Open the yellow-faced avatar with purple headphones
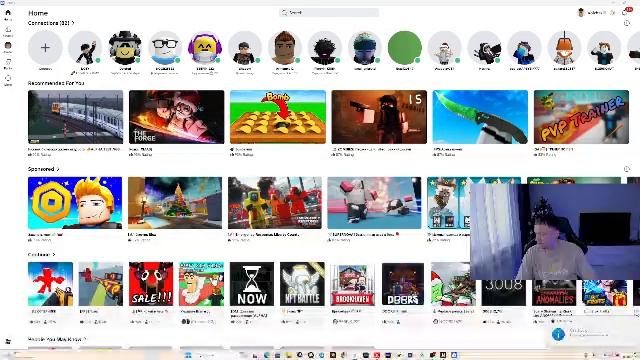The image size is (640, 360). (205, 48)
